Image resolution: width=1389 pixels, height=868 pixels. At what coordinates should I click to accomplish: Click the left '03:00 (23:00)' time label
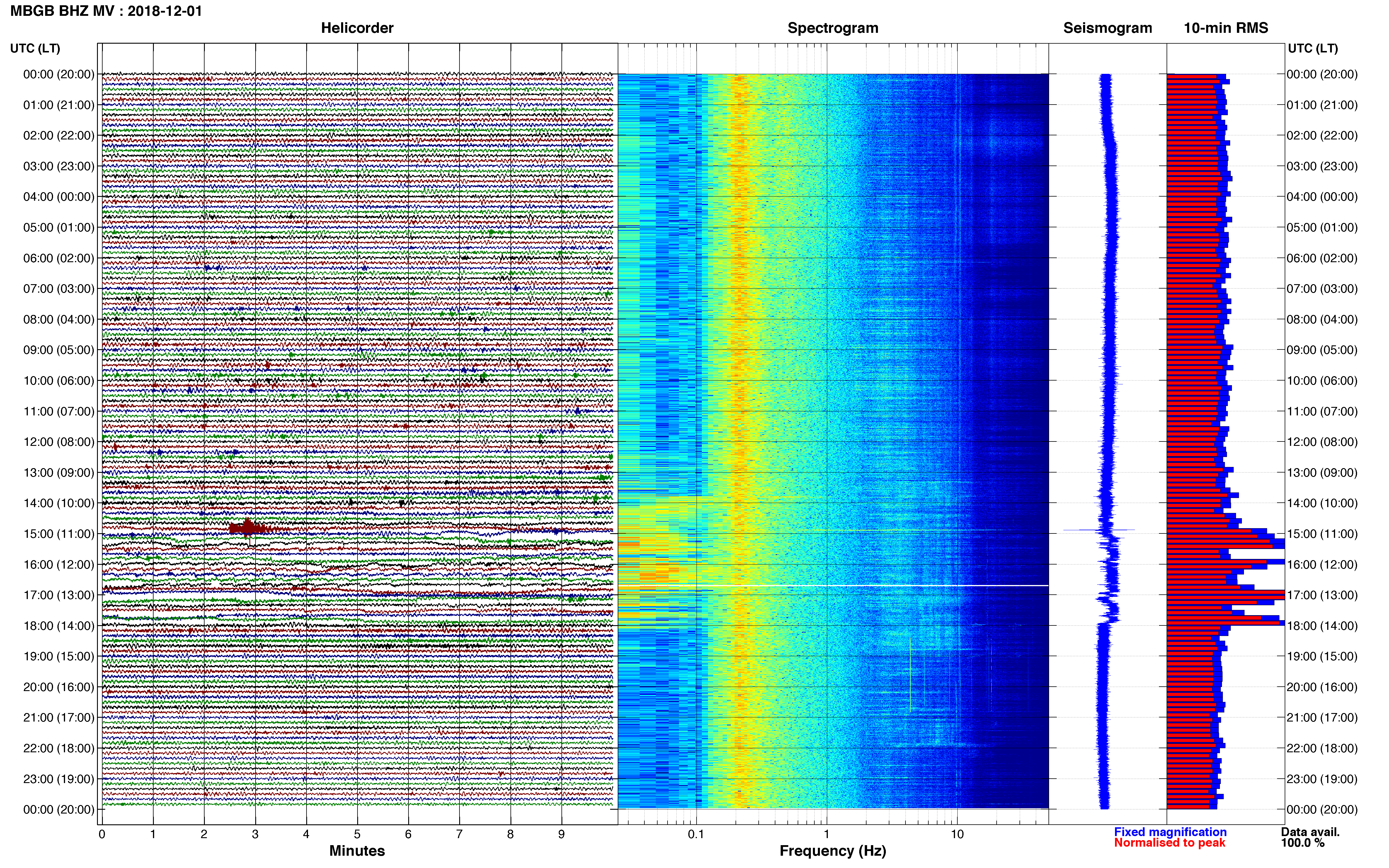59,166
